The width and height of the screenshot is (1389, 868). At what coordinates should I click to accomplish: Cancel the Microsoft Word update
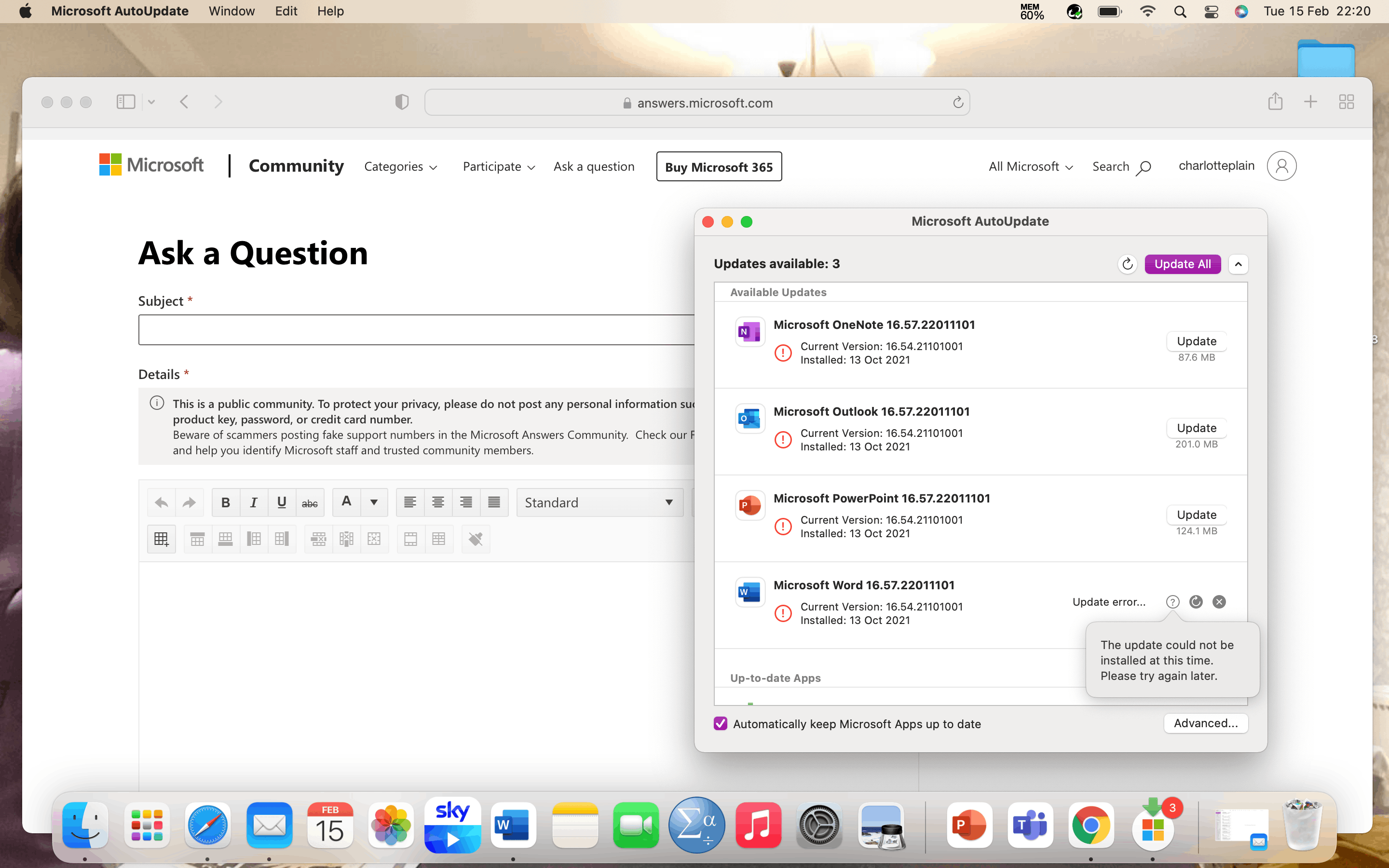(x=1219, y=602)
